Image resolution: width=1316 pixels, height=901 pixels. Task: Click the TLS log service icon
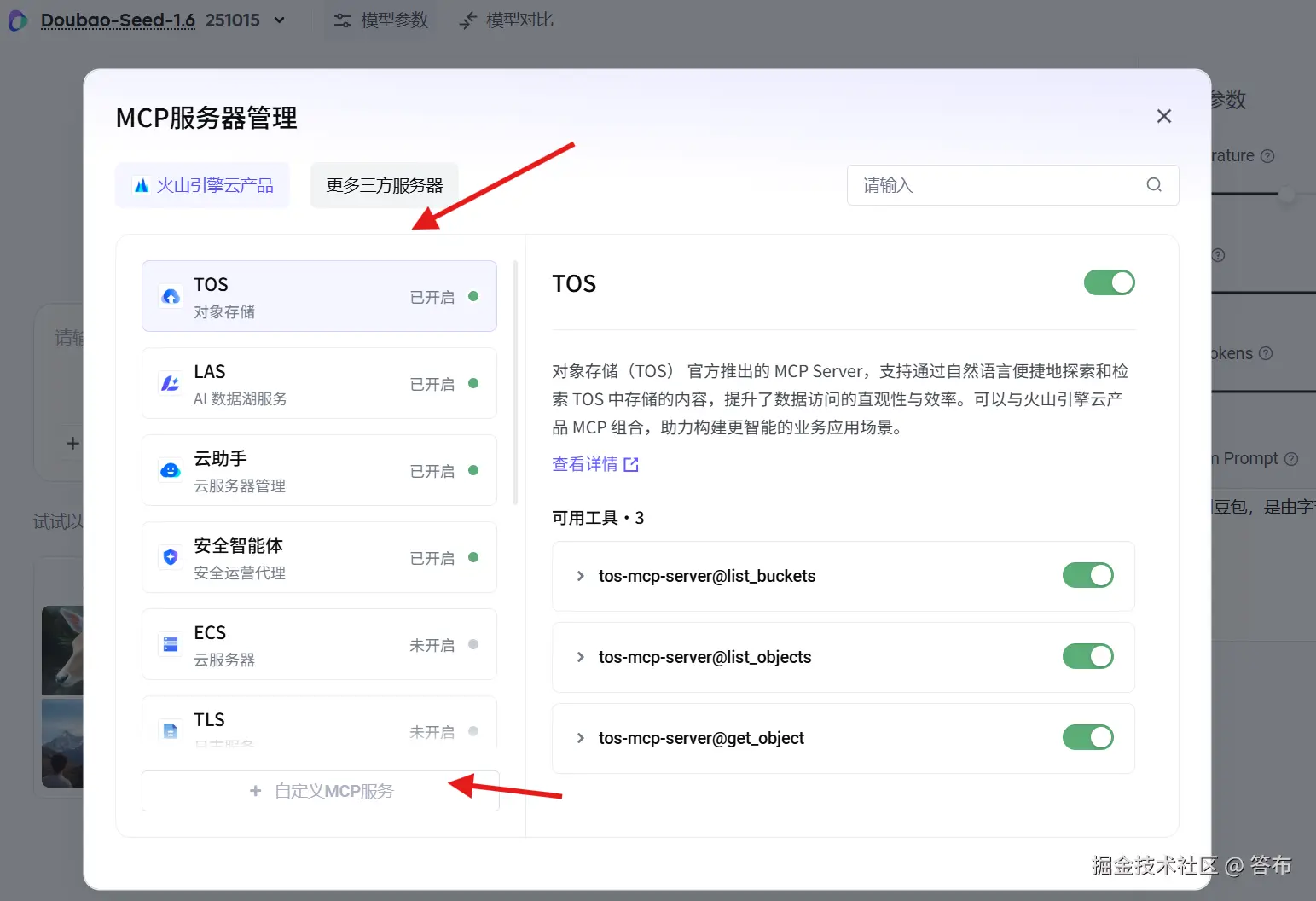click(171, 731)
